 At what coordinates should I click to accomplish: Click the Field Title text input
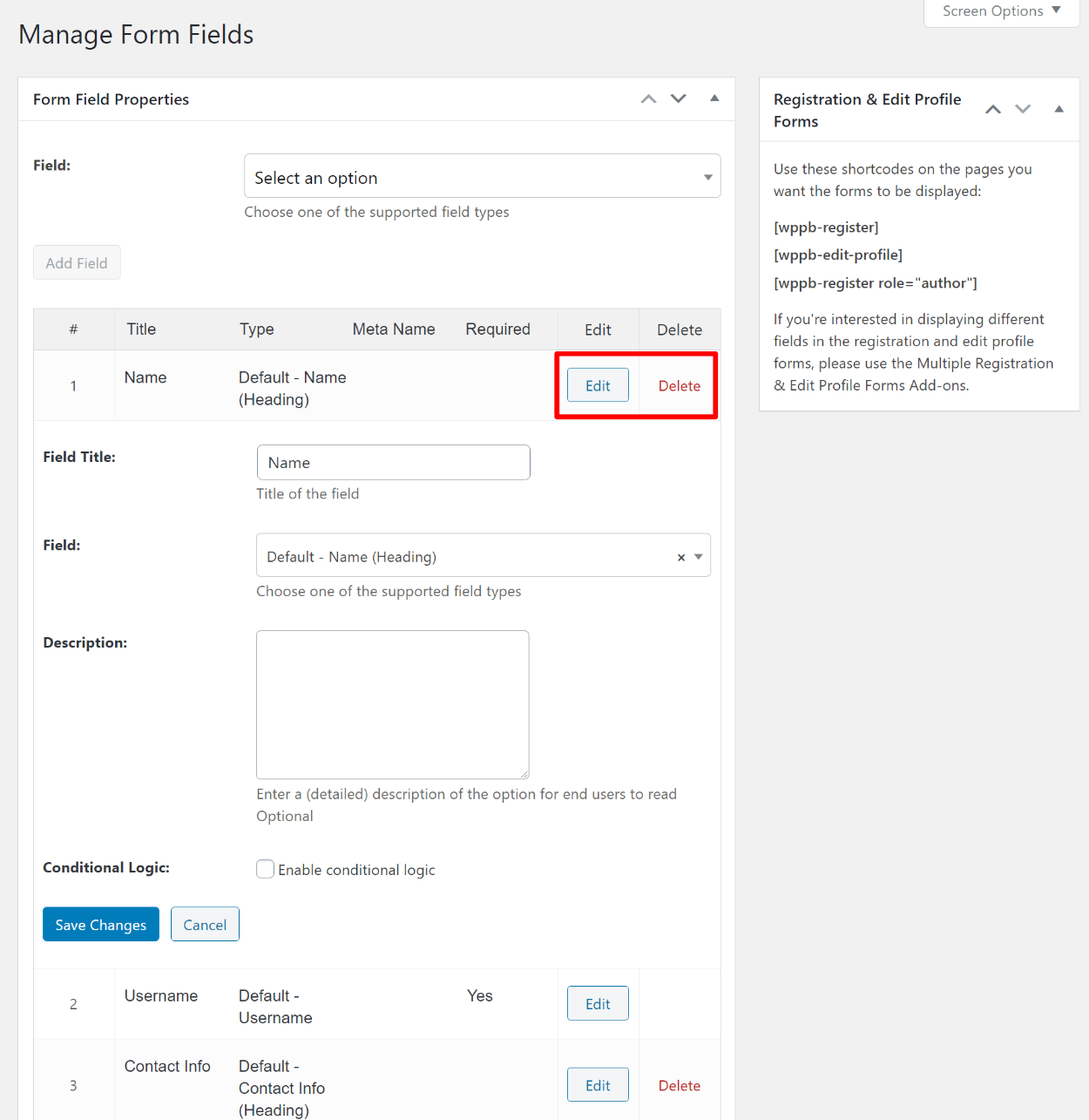393,463
